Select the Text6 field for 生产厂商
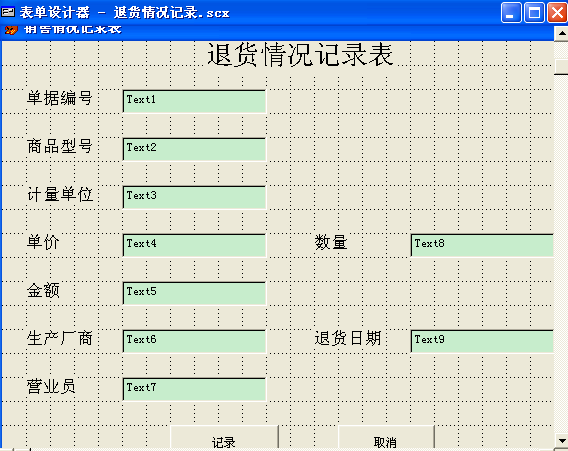 [x=195, y=342]
